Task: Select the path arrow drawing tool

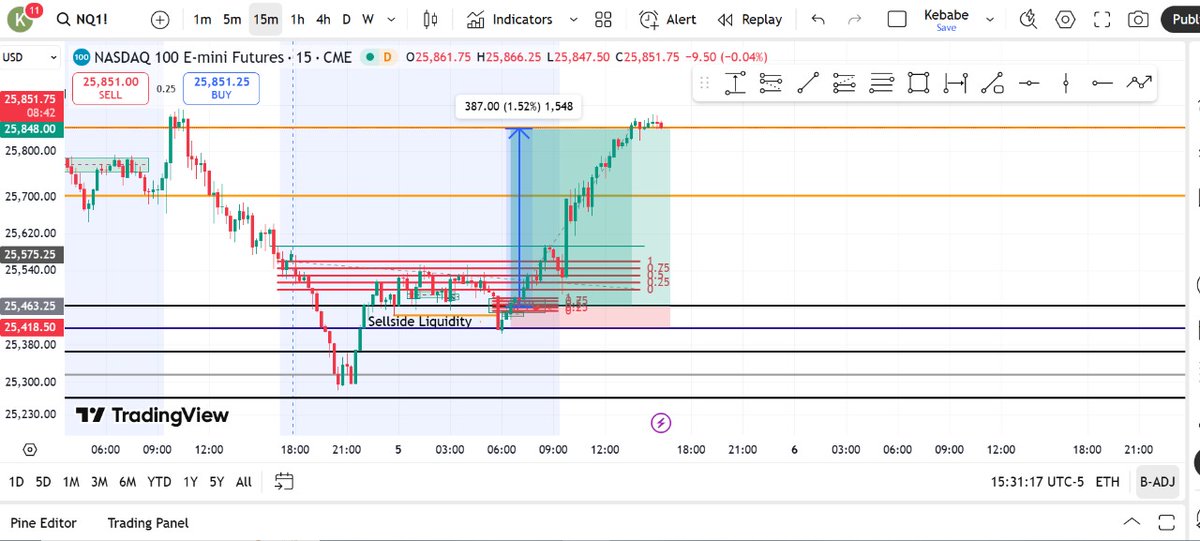Action: click(x=1139, y=84)
